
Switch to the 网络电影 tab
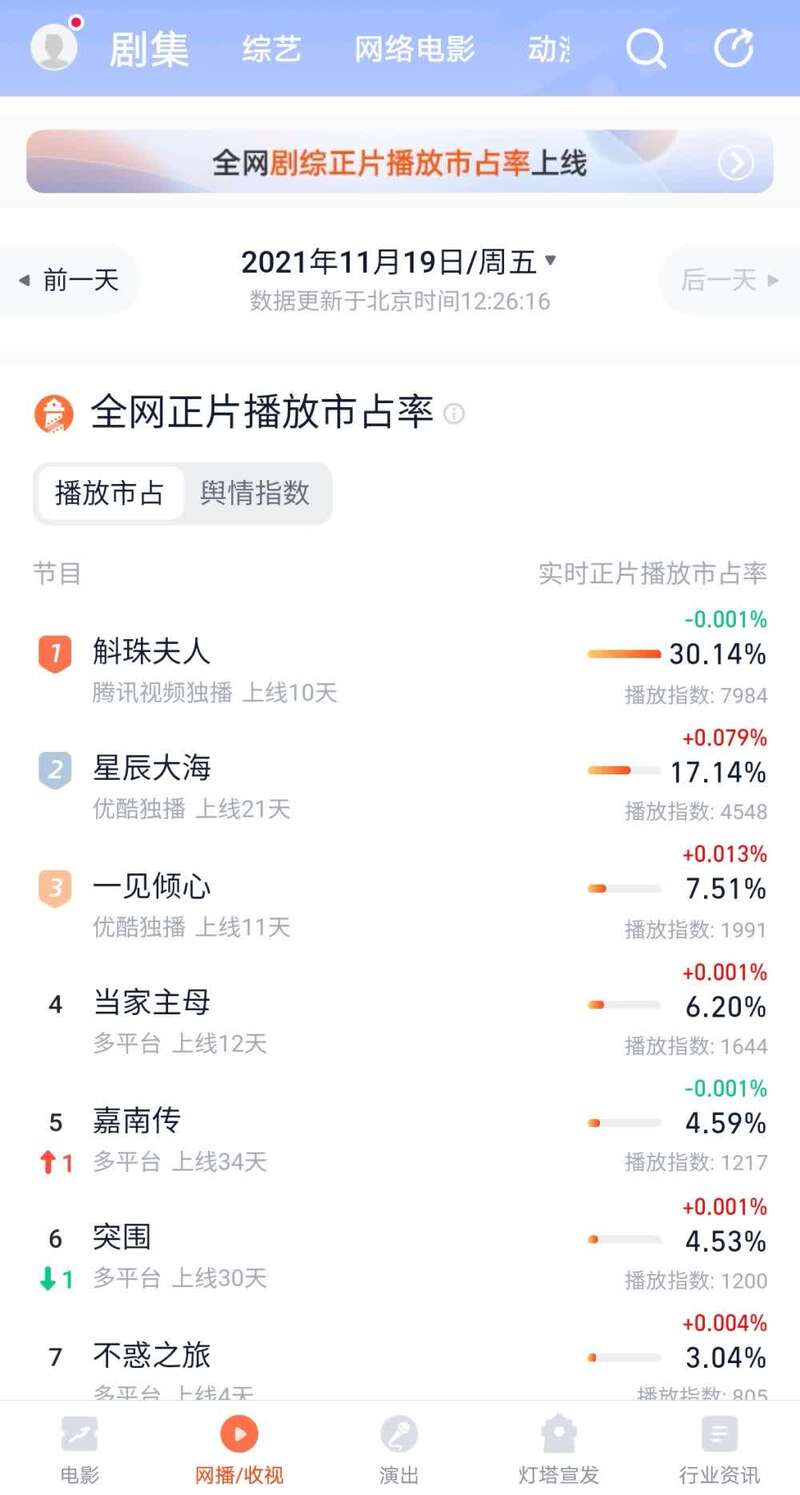pos(414,49)
